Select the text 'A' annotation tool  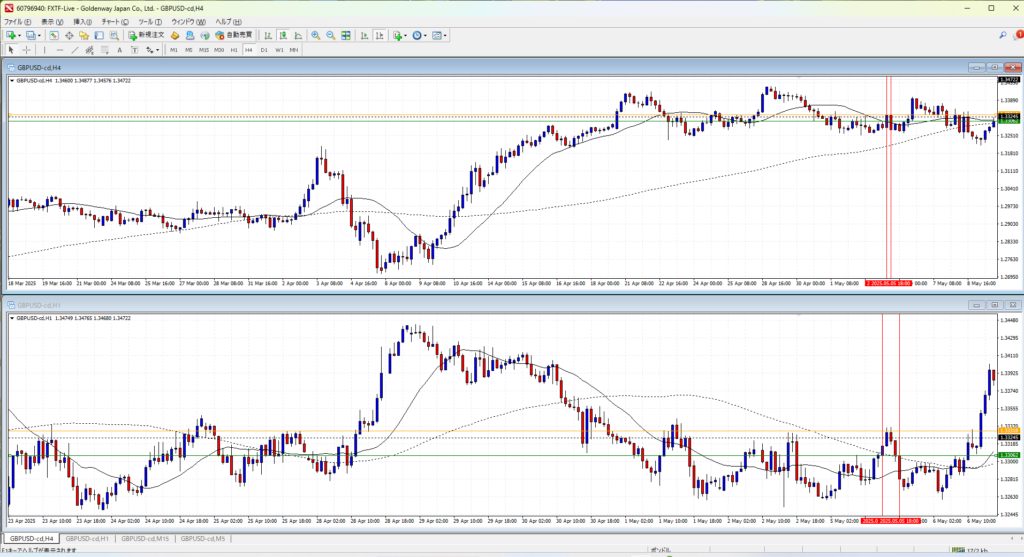[119, 49]
